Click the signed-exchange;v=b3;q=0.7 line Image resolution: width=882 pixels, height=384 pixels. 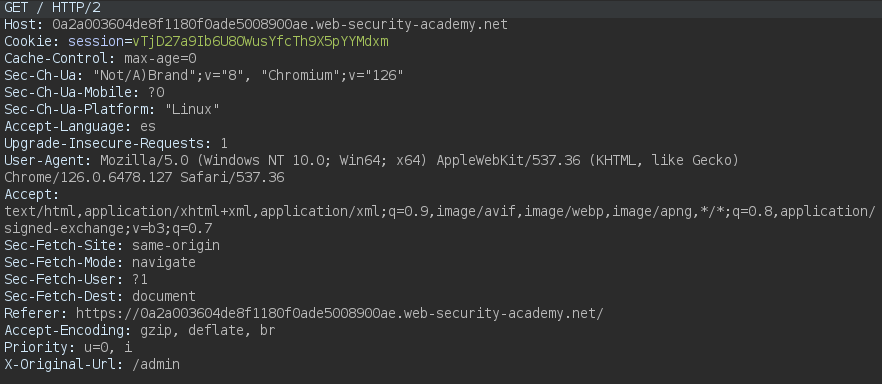[108, 228]
